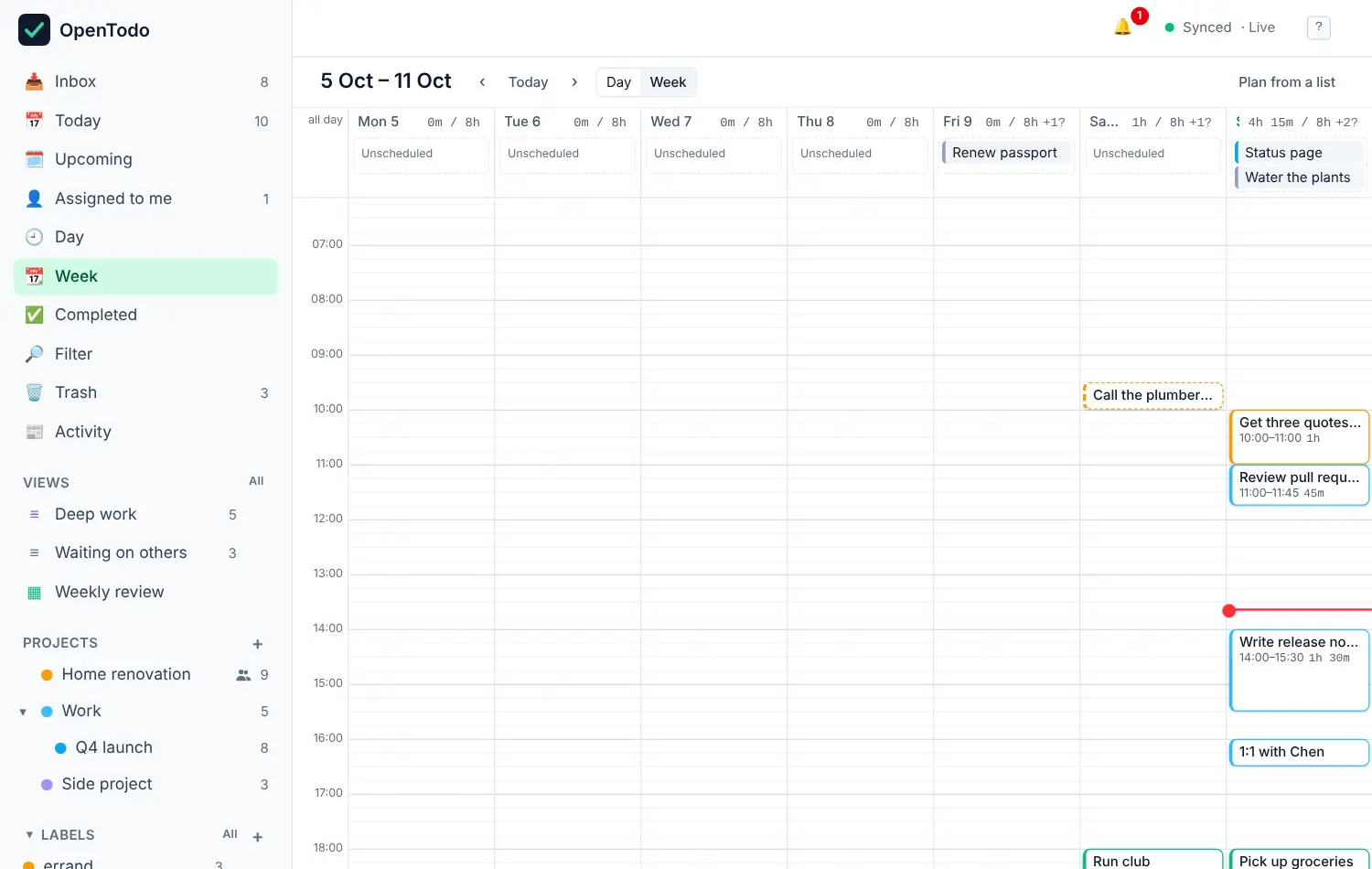Open the Status page all-day task
This screenshot has width=1372, height=869.
click(1299, 153)
